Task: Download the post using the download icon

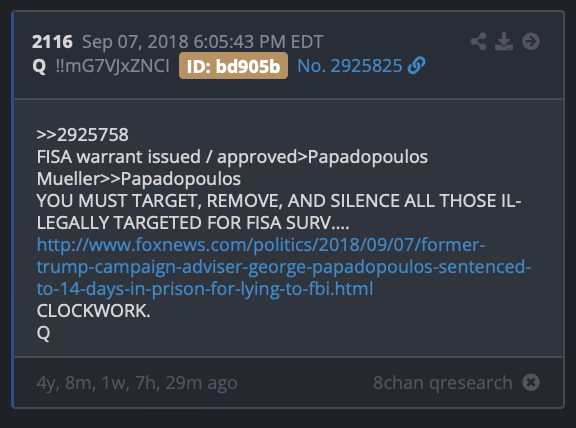Action: coord(504,42)
